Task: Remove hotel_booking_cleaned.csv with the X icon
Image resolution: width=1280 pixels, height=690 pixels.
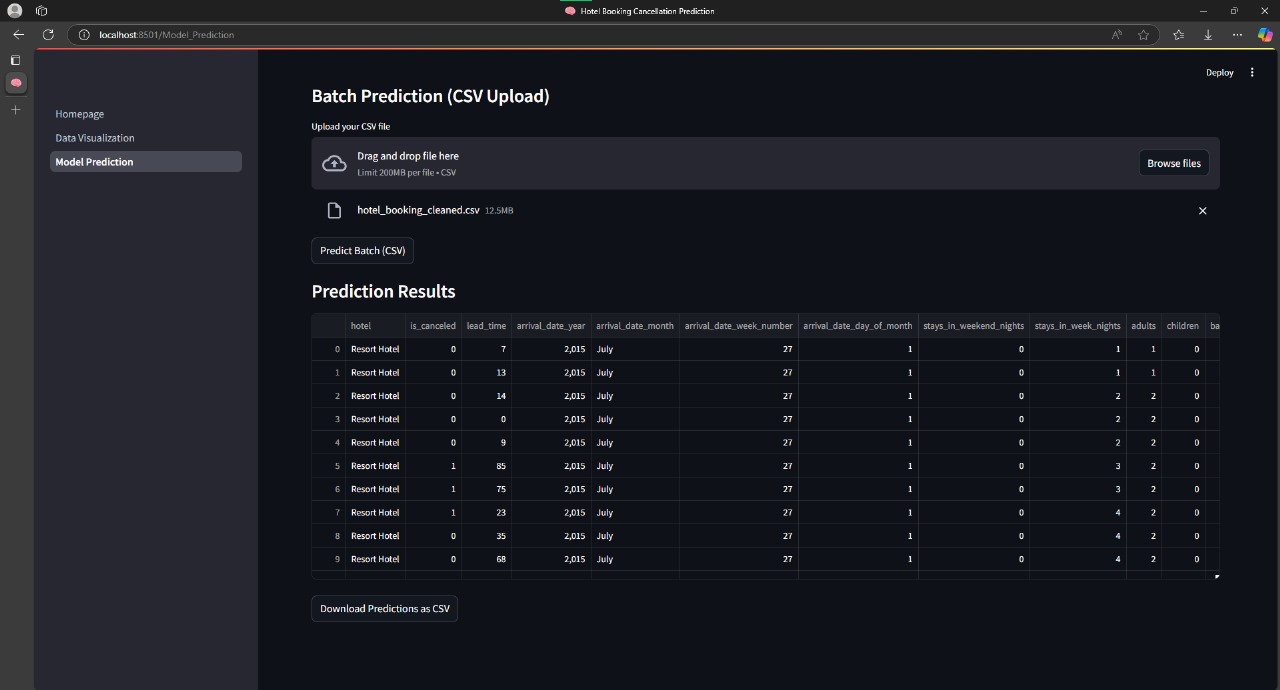Action: pos(1202,210)
